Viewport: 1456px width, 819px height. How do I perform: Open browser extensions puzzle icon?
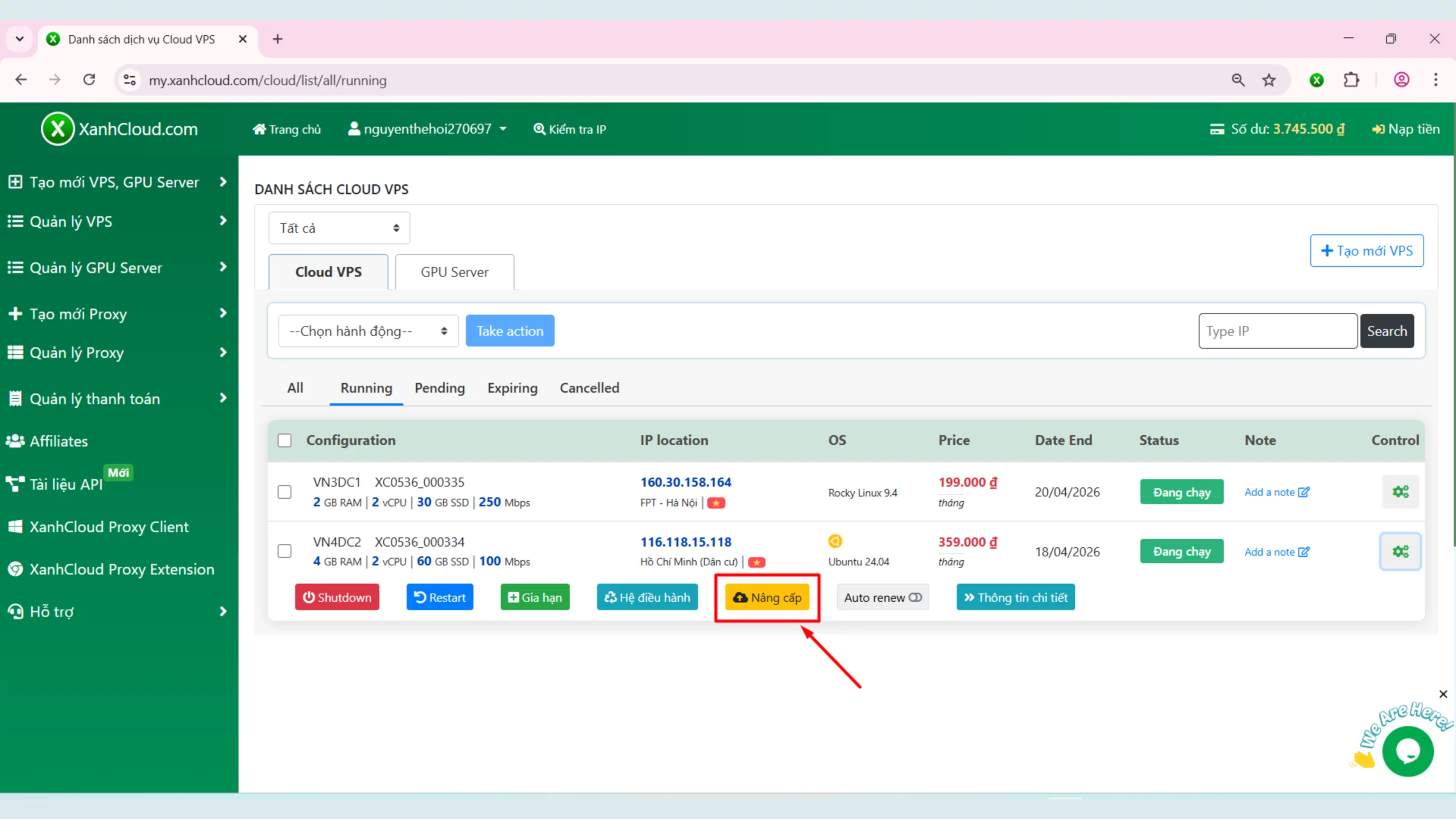pyautogui.click(x=1351, y=80)
